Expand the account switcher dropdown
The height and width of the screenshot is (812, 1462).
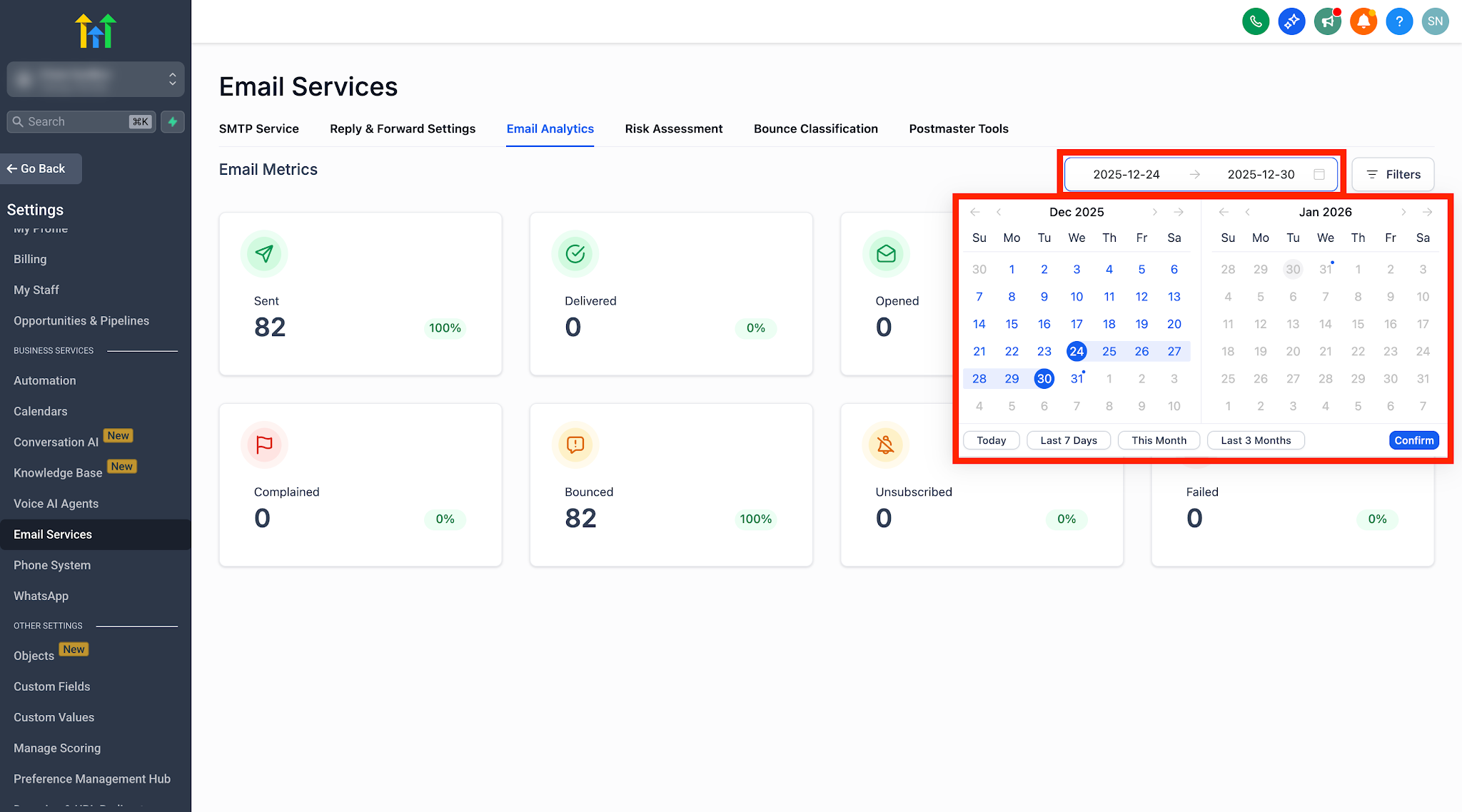click(x=96, y=78)
